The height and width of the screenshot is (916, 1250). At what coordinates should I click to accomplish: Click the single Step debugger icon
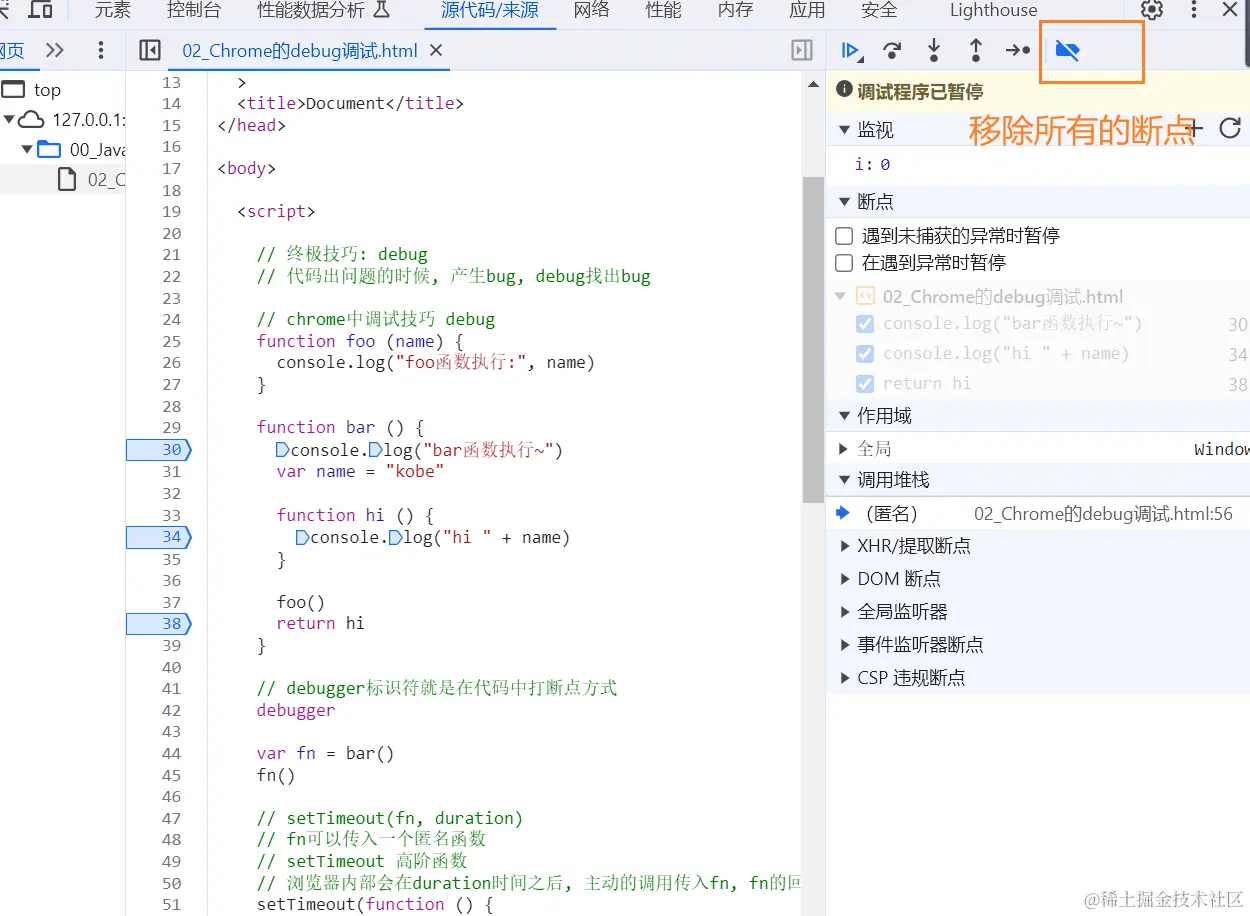coord(1017,50)
